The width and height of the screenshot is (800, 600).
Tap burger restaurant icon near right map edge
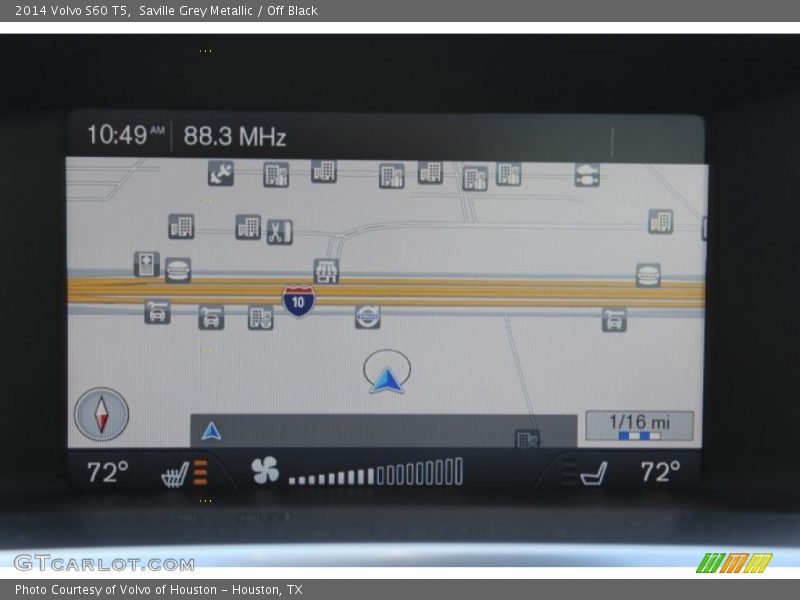pyautogui.click(x=648, y=275)
